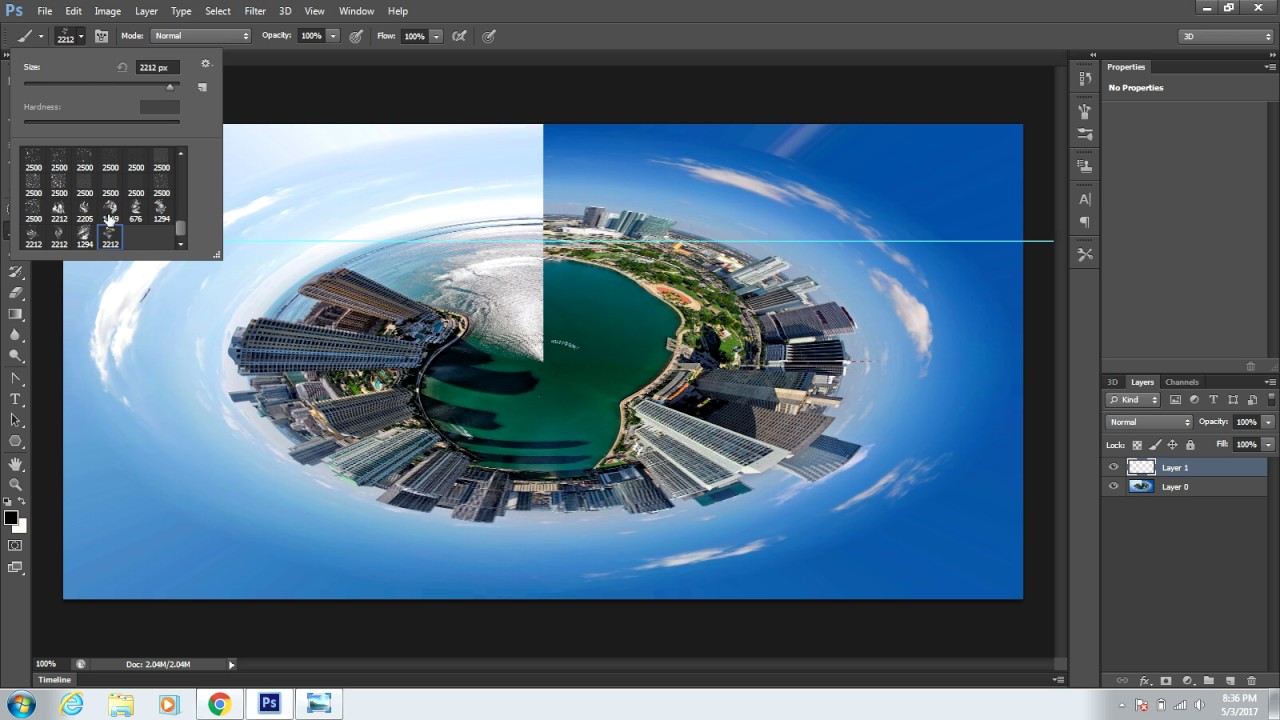
Task: Toggle pressure for opacity
Action: (x=355, y=36)
